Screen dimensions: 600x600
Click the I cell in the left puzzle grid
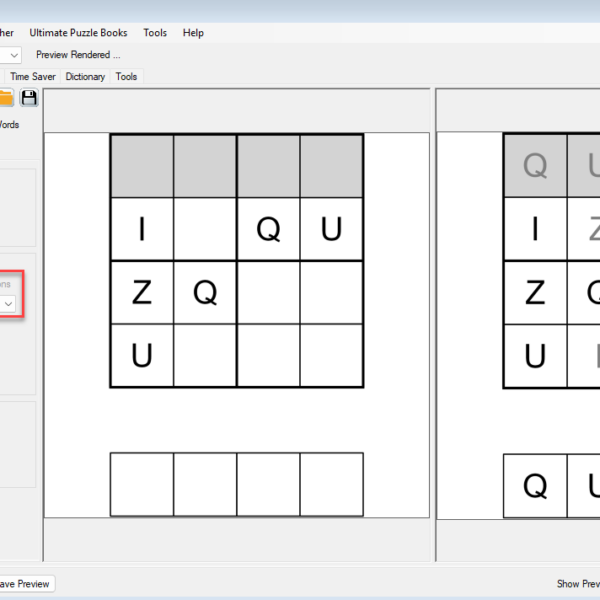click(x=142, y=229)
